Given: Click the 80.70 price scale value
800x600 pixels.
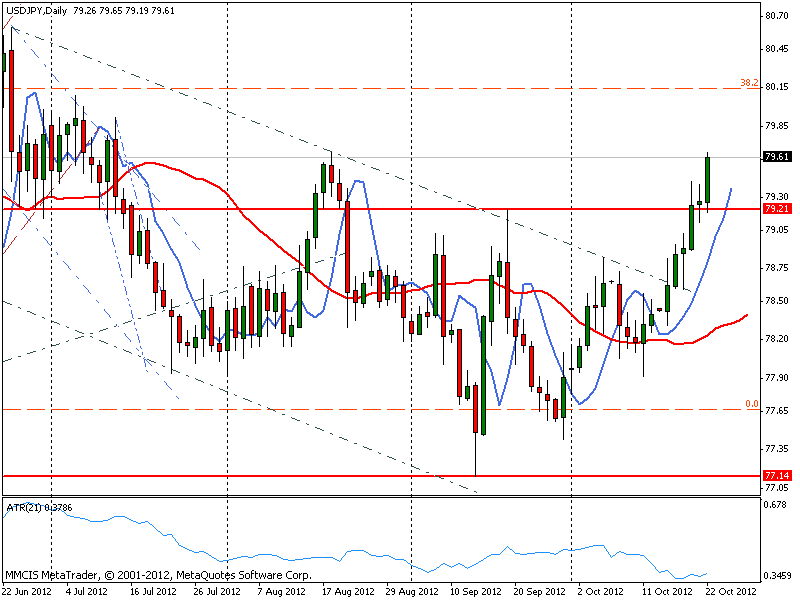Looking at the screenshot, I should point(777,16).
